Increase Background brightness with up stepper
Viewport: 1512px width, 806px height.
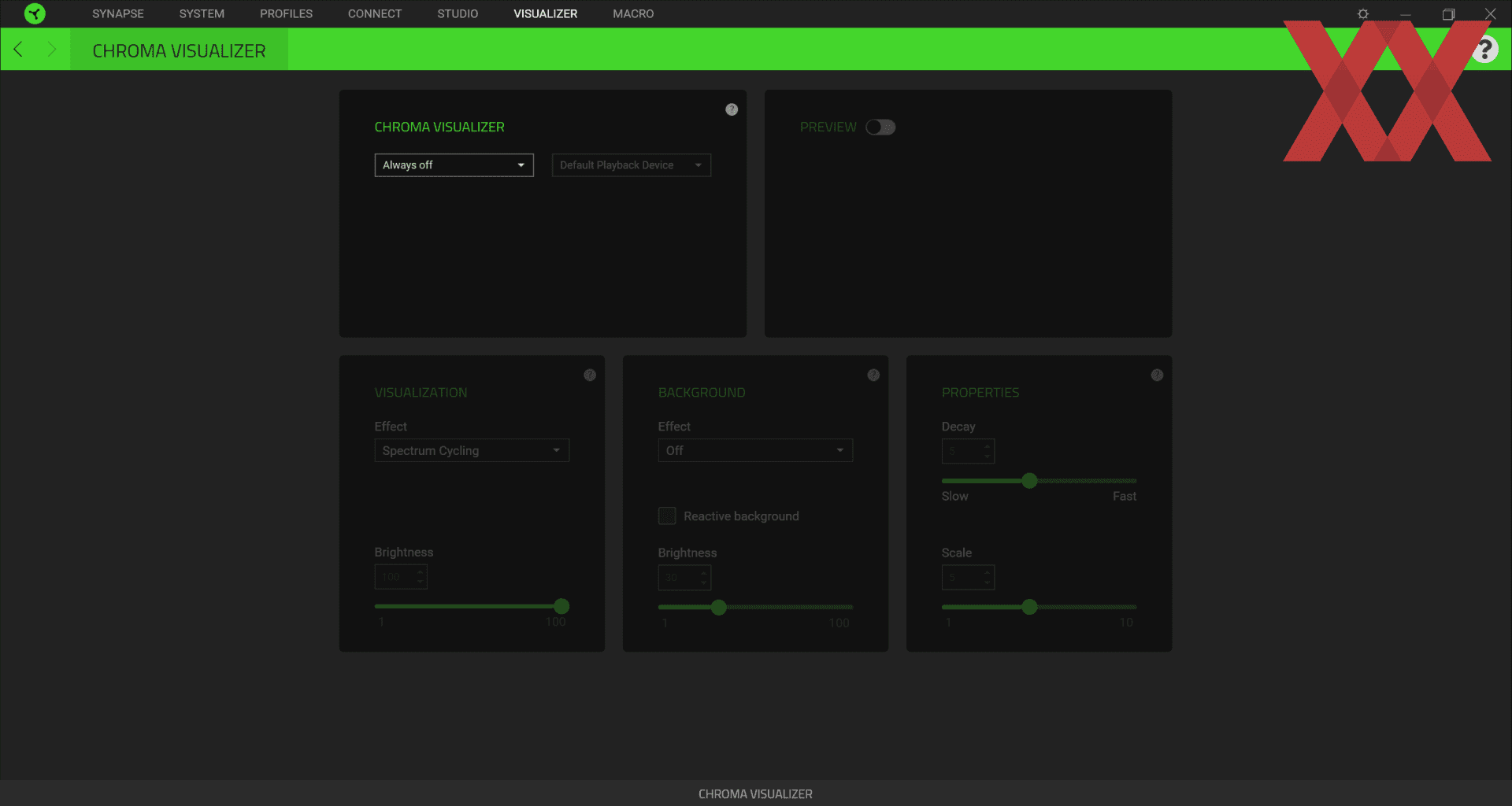click(703, 572)
